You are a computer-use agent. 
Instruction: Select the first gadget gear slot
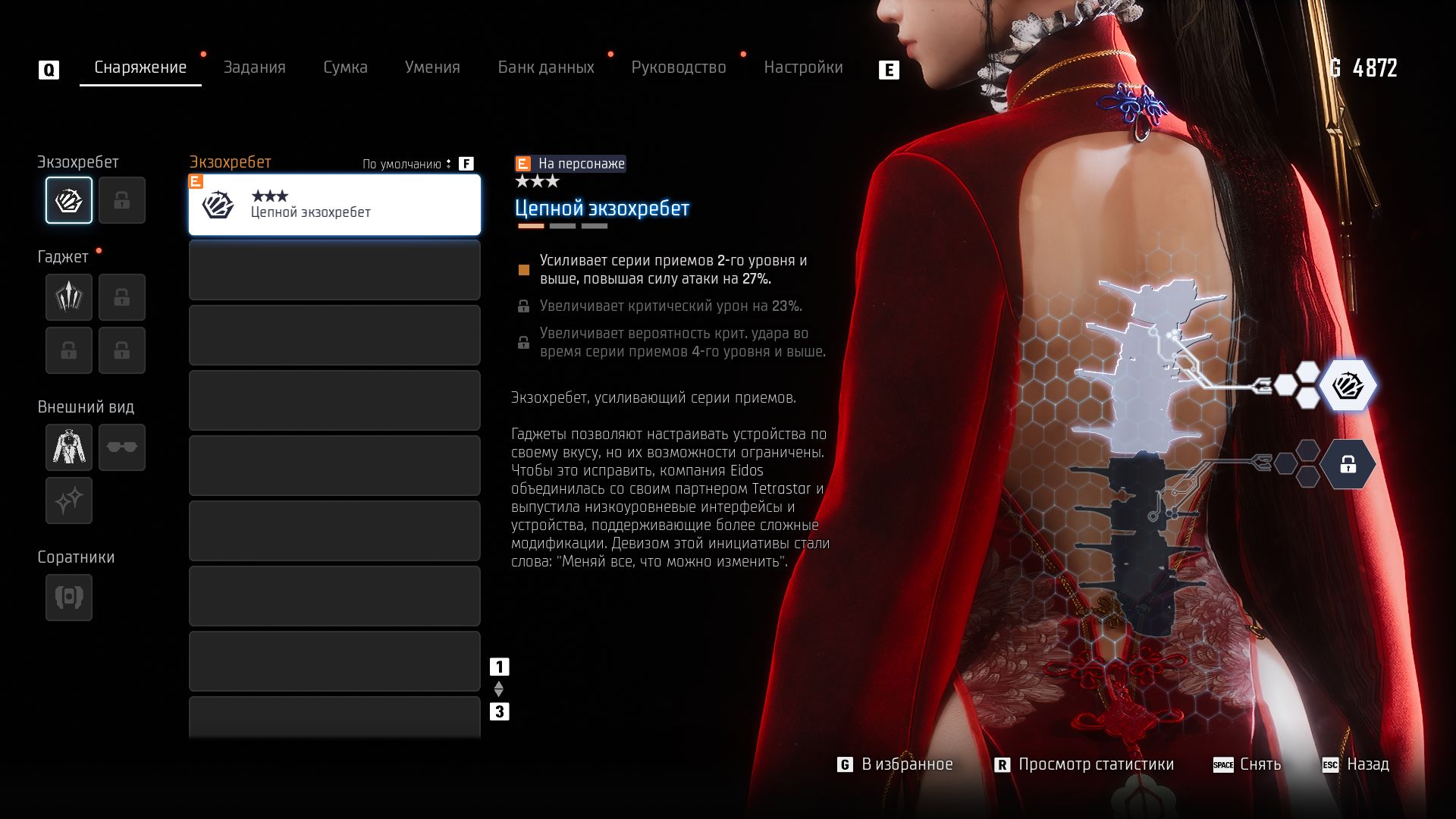click(x=69, y=297)
